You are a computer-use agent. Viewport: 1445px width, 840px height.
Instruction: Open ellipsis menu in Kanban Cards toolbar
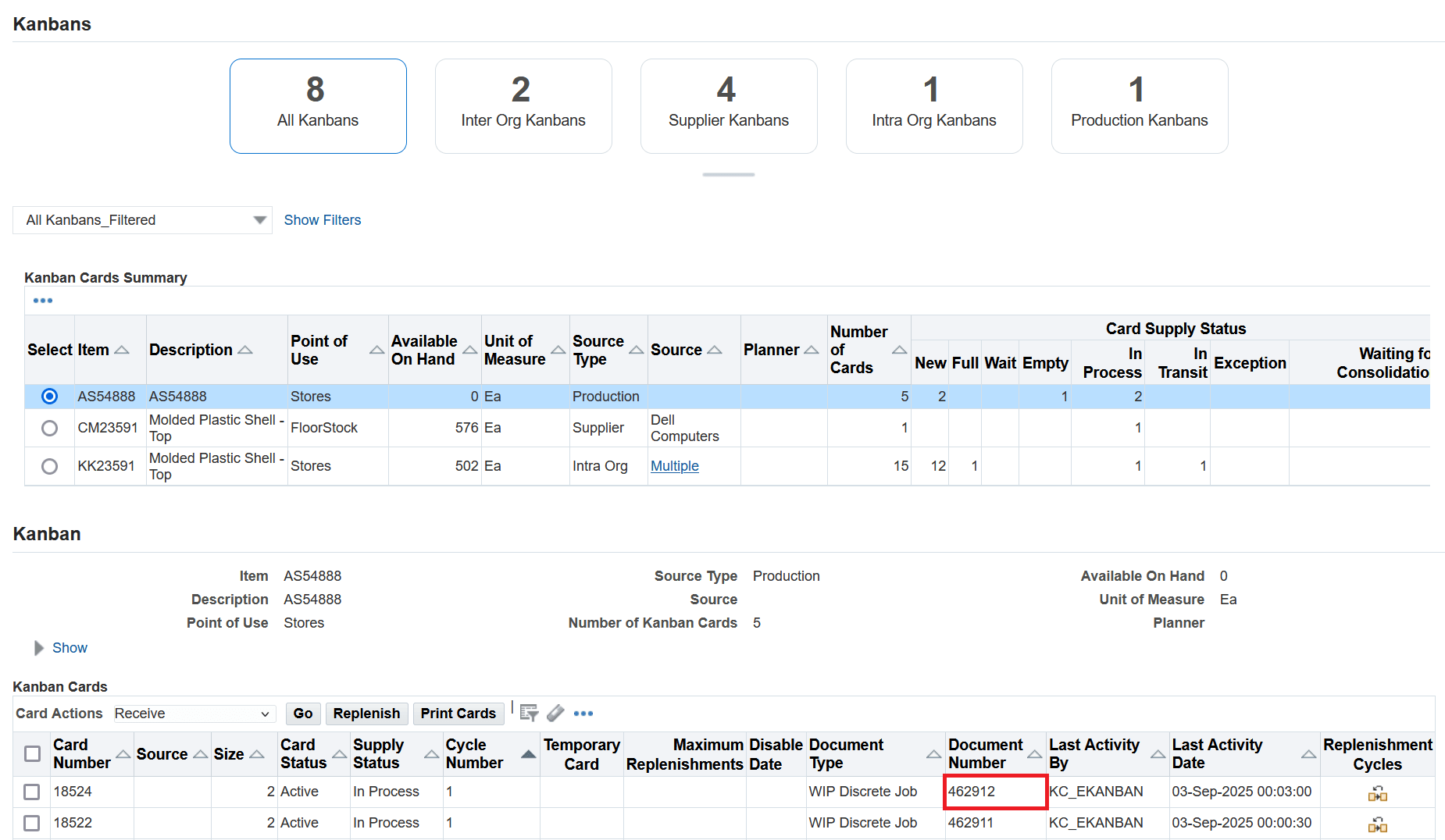[584, 713]
